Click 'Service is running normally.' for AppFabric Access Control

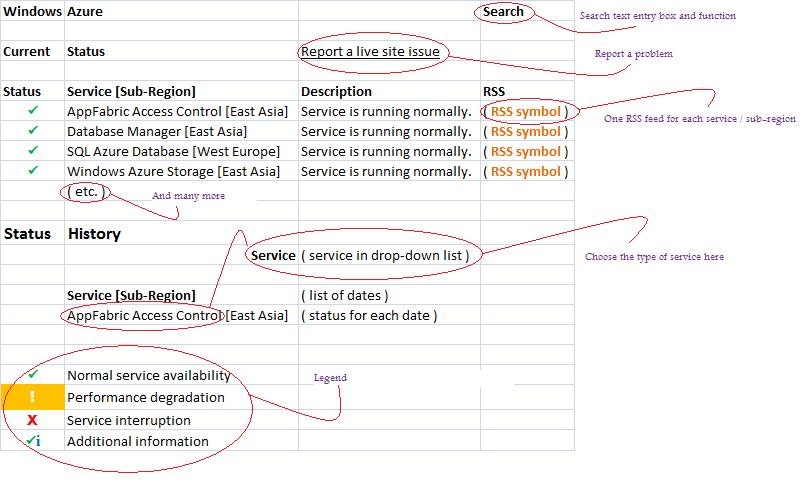pos(386,112)
